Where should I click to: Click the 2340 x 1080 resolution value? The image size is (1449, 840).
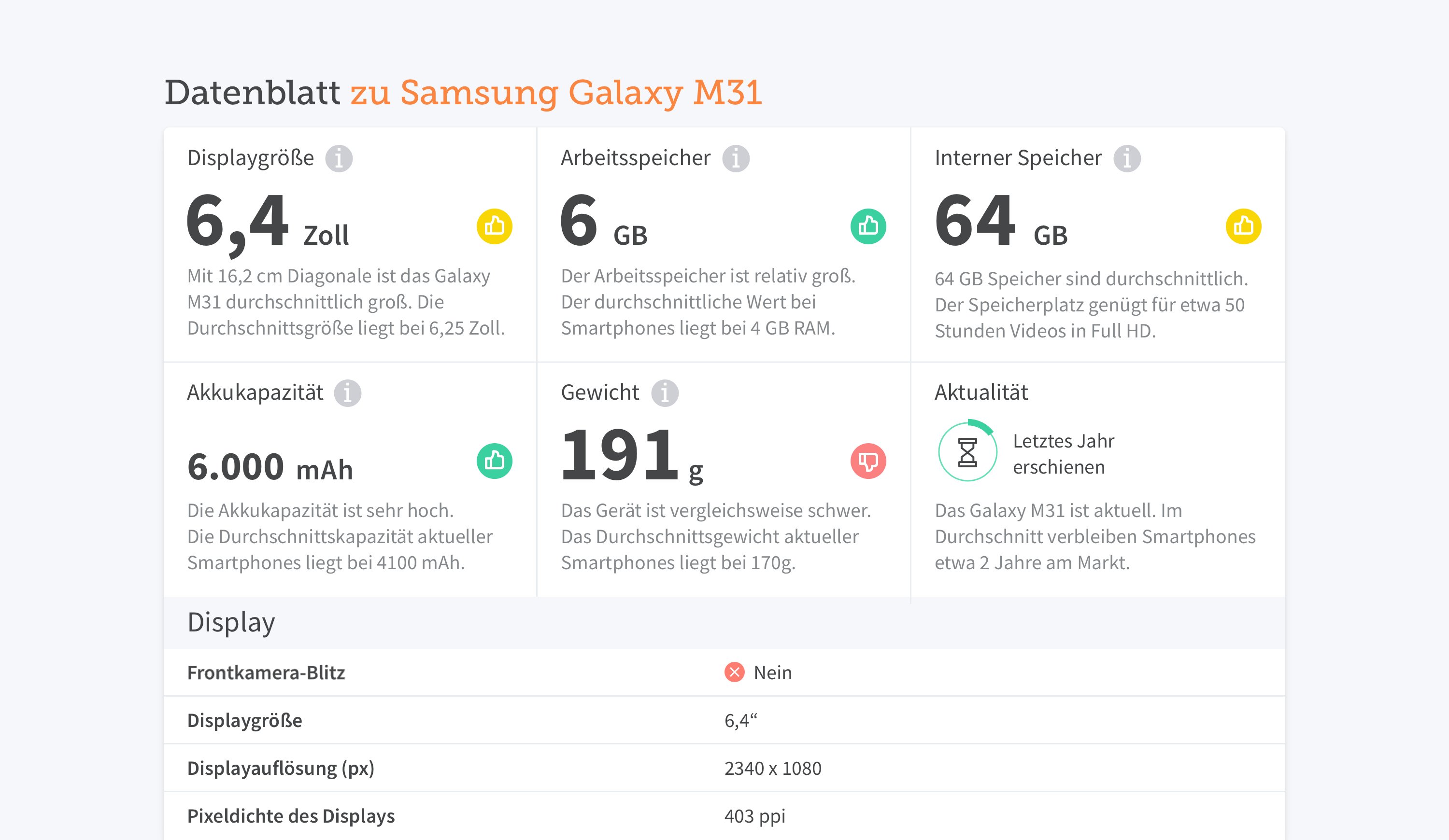(x=772, y=768)
